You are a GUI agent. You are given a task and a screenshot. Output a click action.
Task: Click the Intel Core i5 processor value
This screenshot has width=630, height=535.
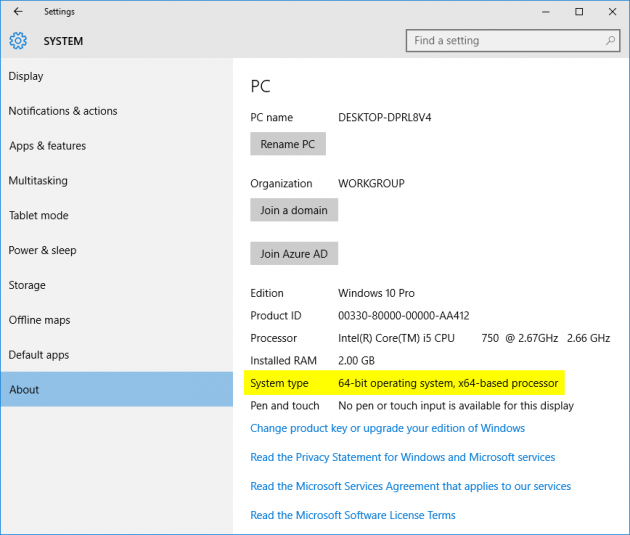click(474, 338)
